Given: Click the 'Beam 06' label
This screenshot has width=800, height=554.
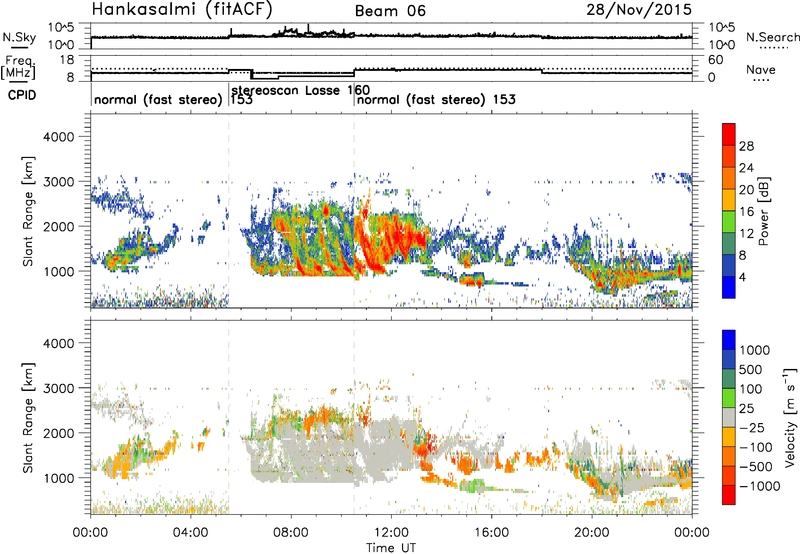Looking at the screenshot, I should pos(390,11).
